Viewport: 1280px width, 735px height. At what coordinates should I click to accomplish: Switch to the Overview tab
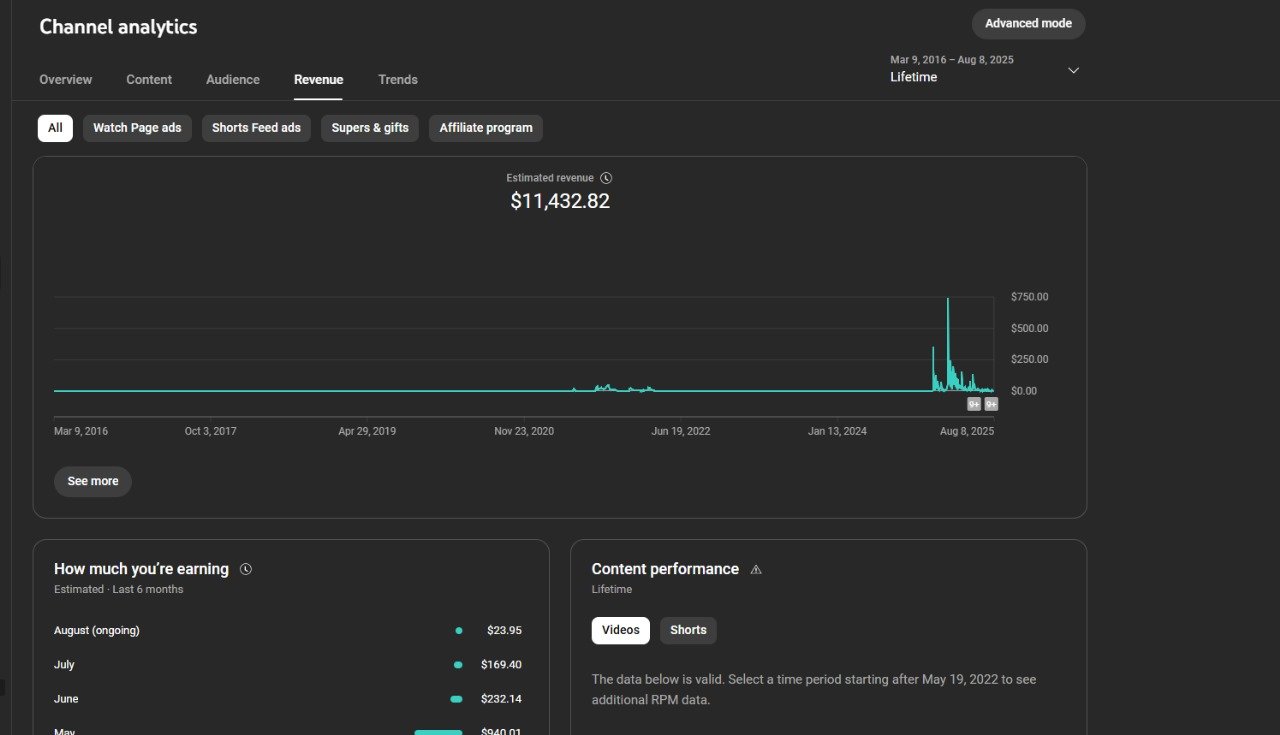tap(65, 80)
